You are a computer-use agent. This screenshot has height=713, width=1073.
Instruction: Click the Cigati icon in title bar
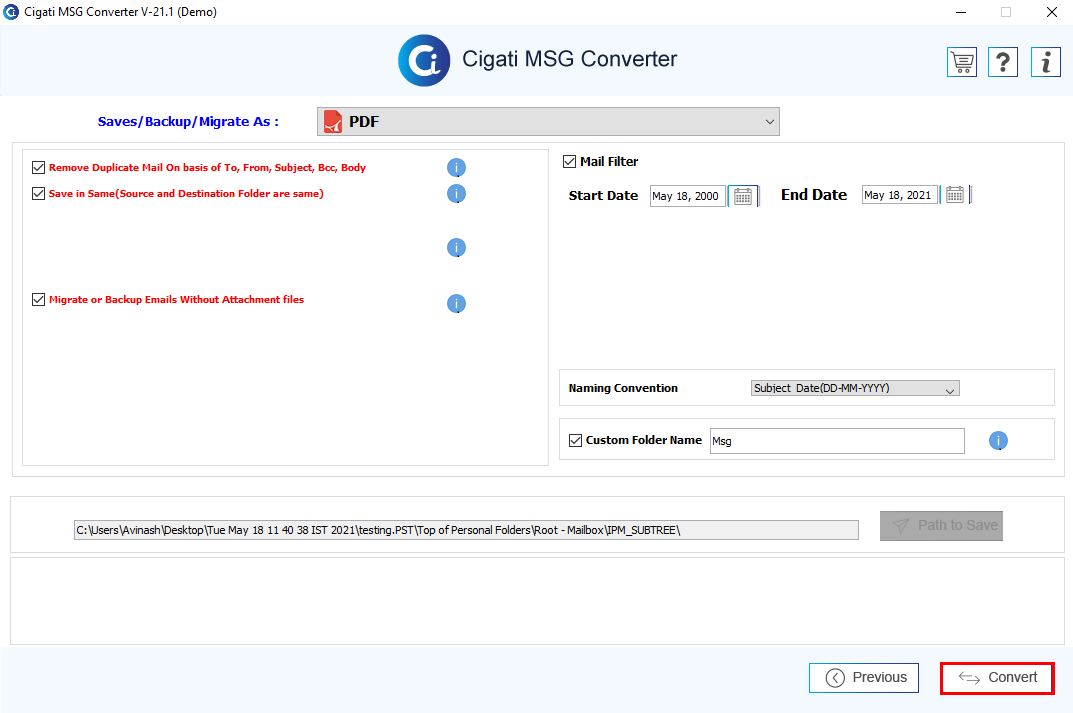click(11, 12)
